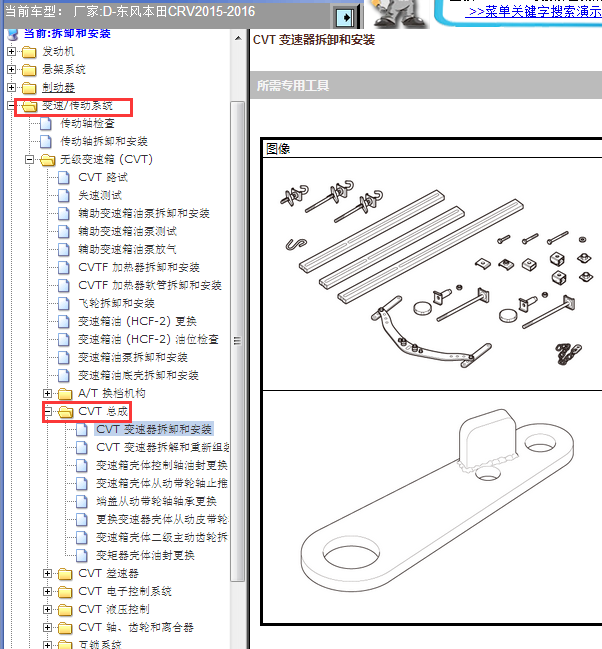Click the CVT 电子控制系统 folder icon
The width and height of the screenshot is (602, 649).
65,592
